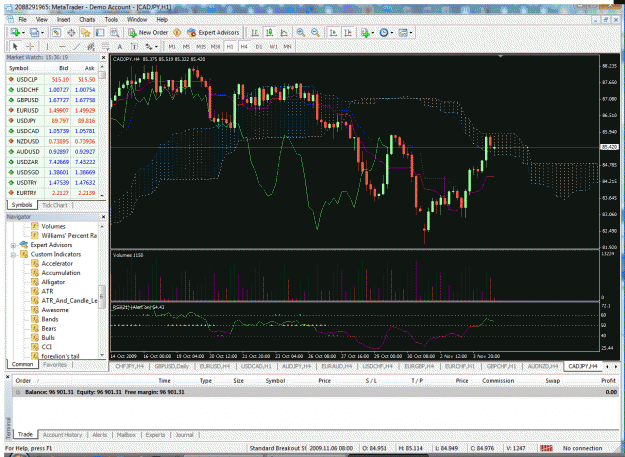Viewport: 625px width, 457px height.
Task: Switch timeframe to M1
Action: pos(172,47)
